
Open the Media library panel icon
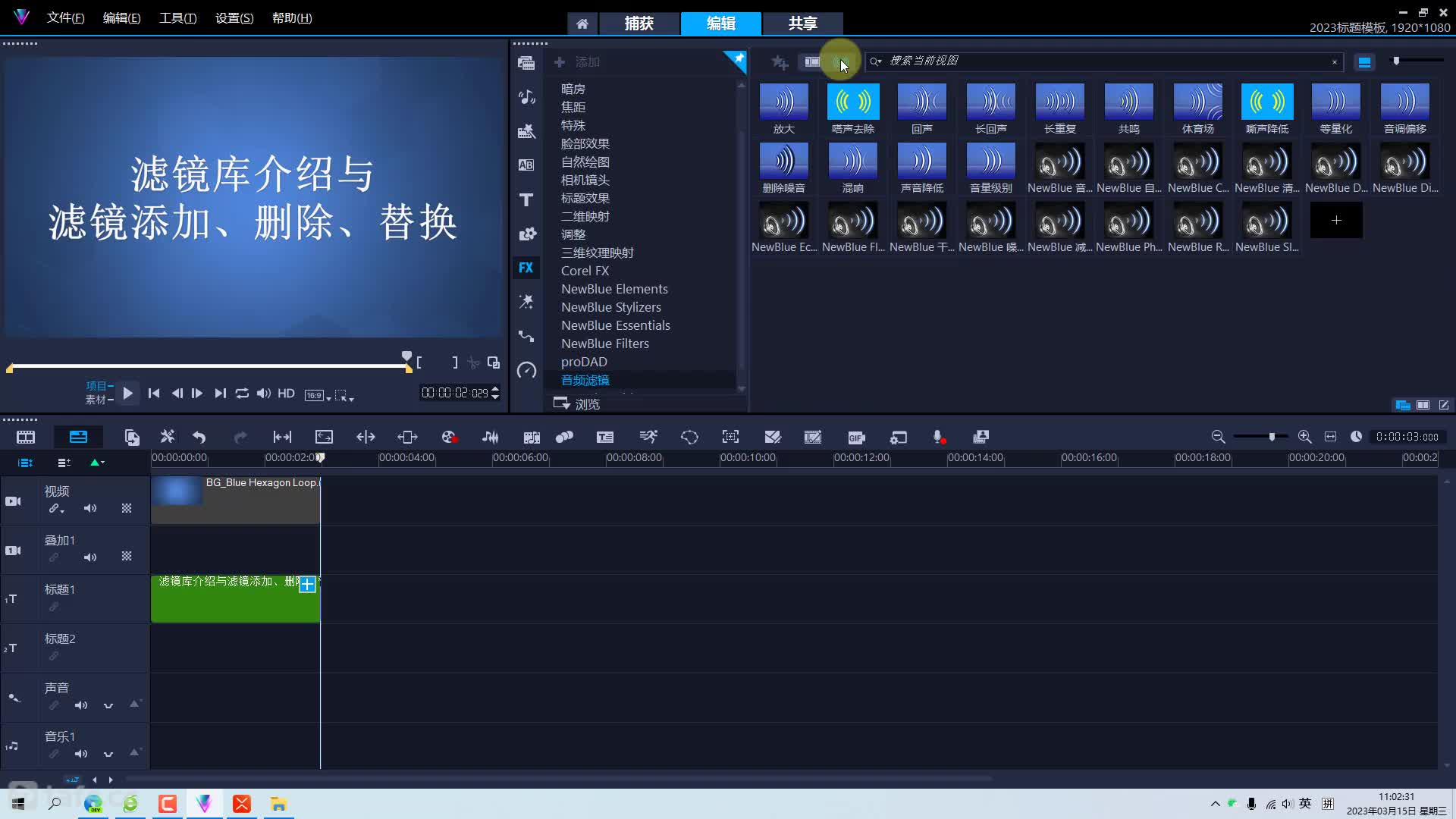point(526,63)
